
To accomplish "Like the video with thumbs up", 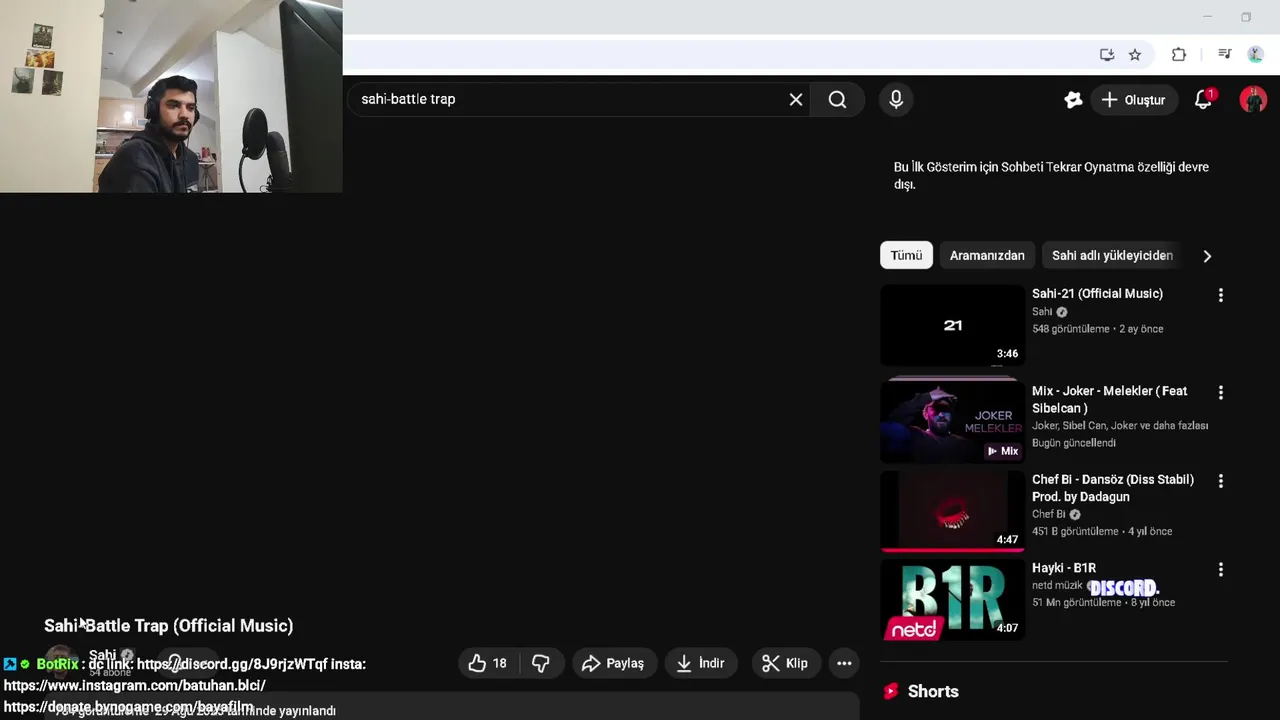I will 488,663.
